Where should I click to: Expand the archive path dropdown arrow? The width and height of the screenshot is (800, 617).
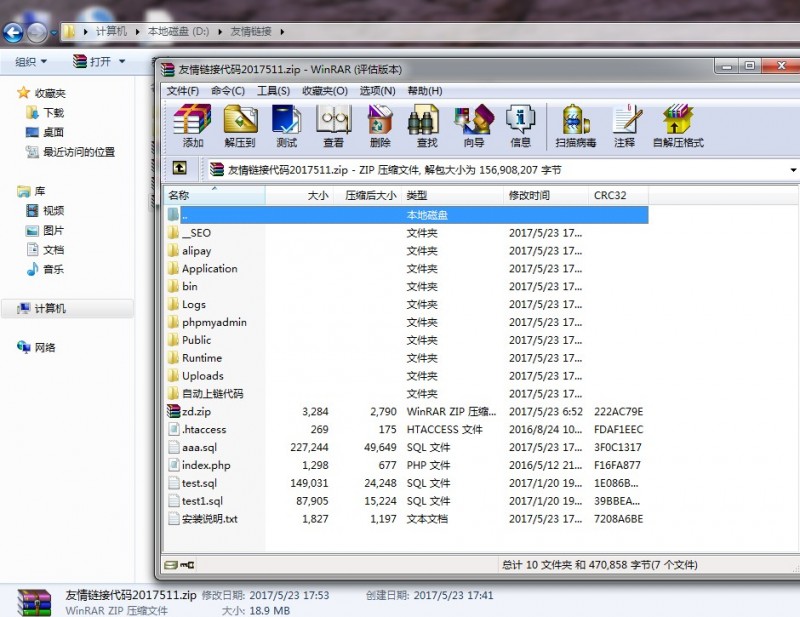click(x=793, y=170)
